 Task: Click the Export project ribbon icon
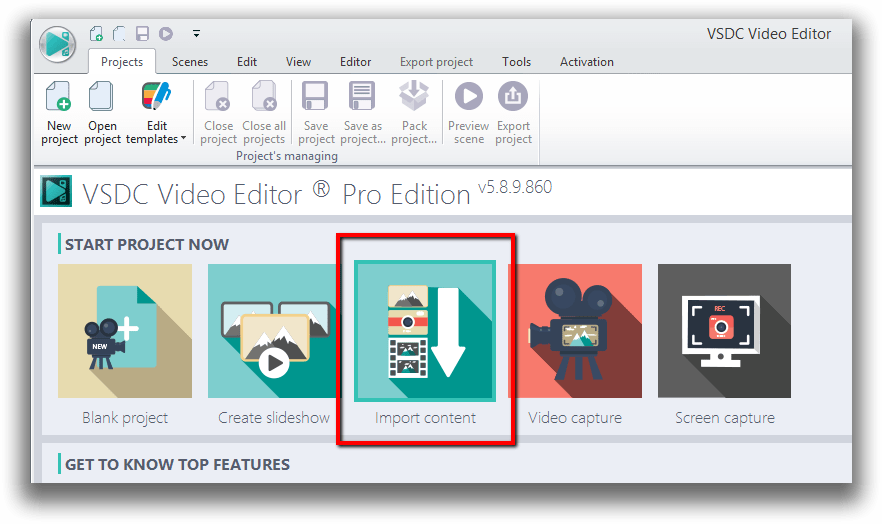[x=513, y=99]
